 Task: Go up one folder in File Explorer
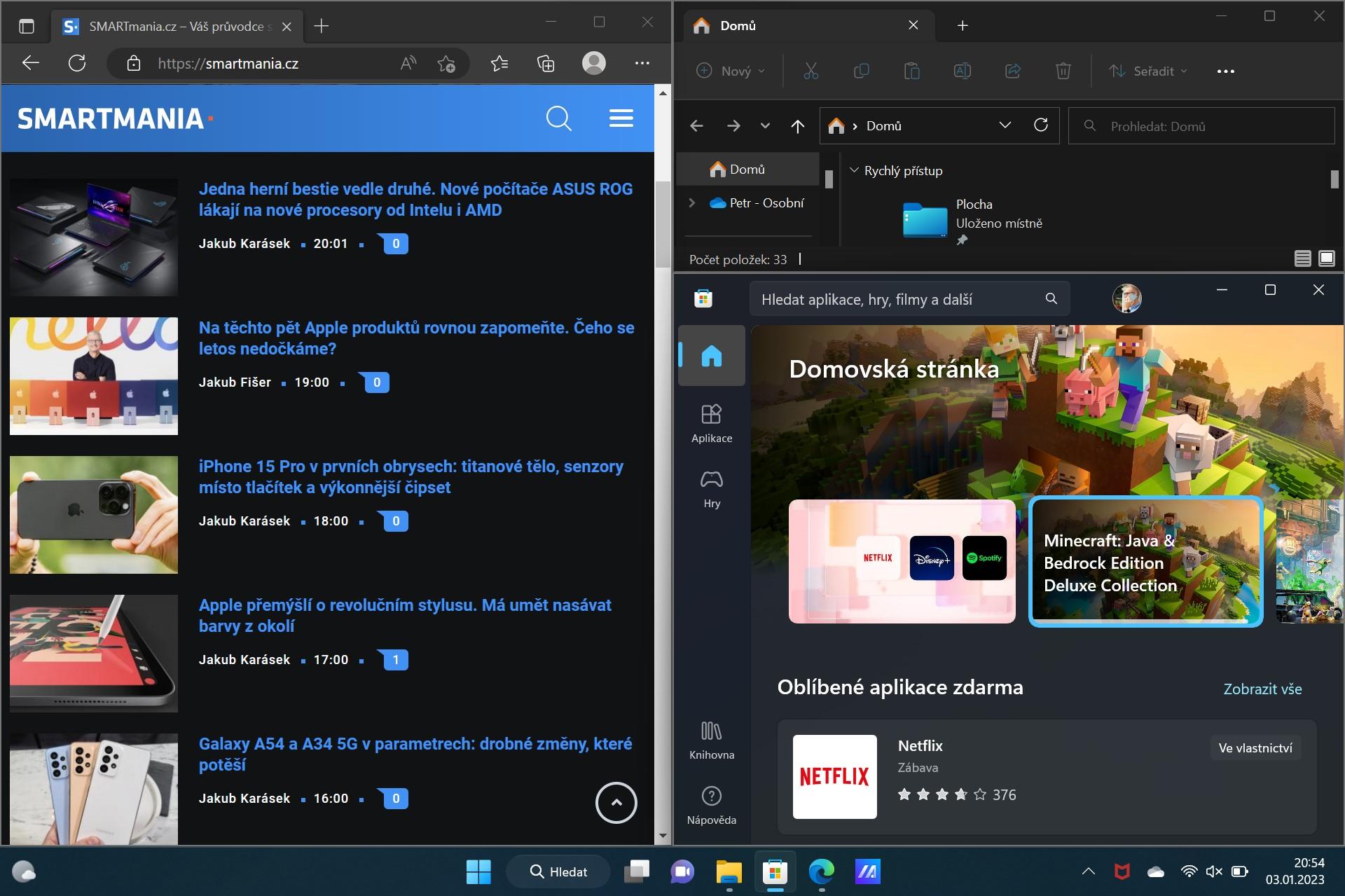(797, 126)
